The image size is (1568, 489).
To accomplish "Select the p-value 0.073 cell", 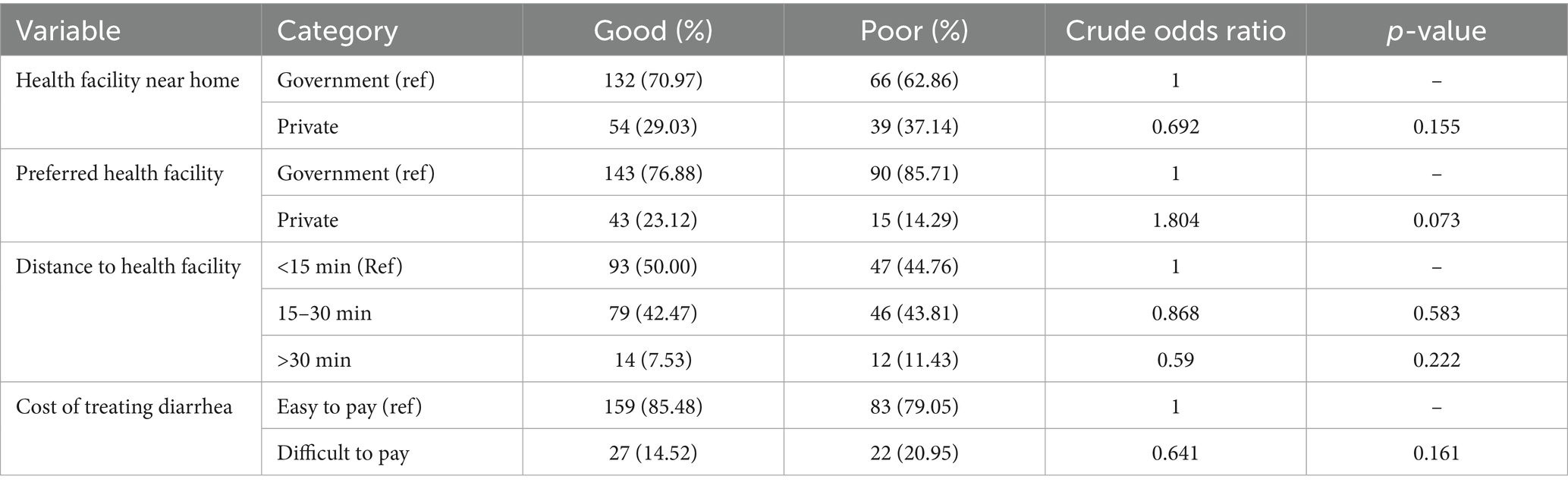I will click(1436, 220).
